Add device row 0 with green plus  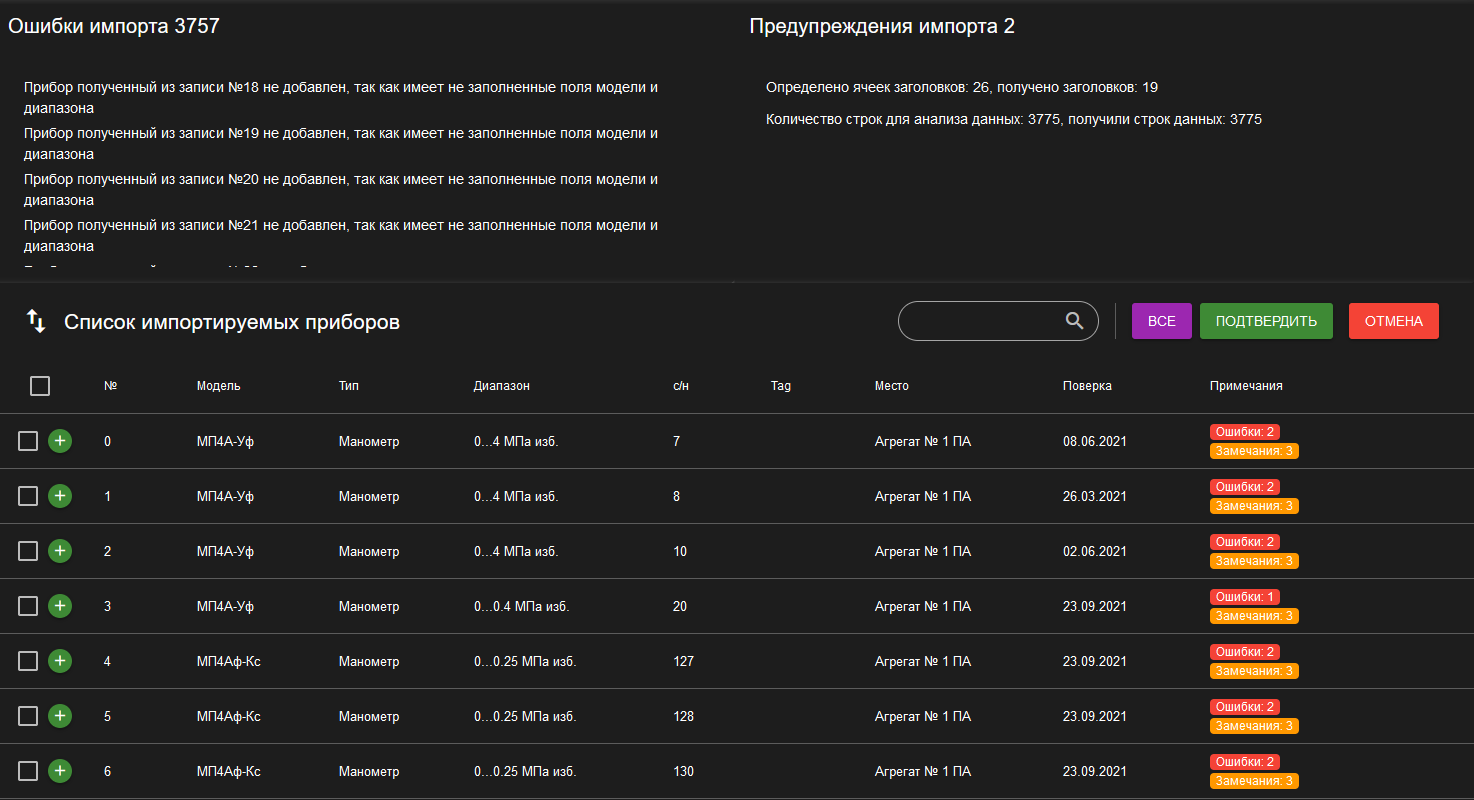click(60, 441)
